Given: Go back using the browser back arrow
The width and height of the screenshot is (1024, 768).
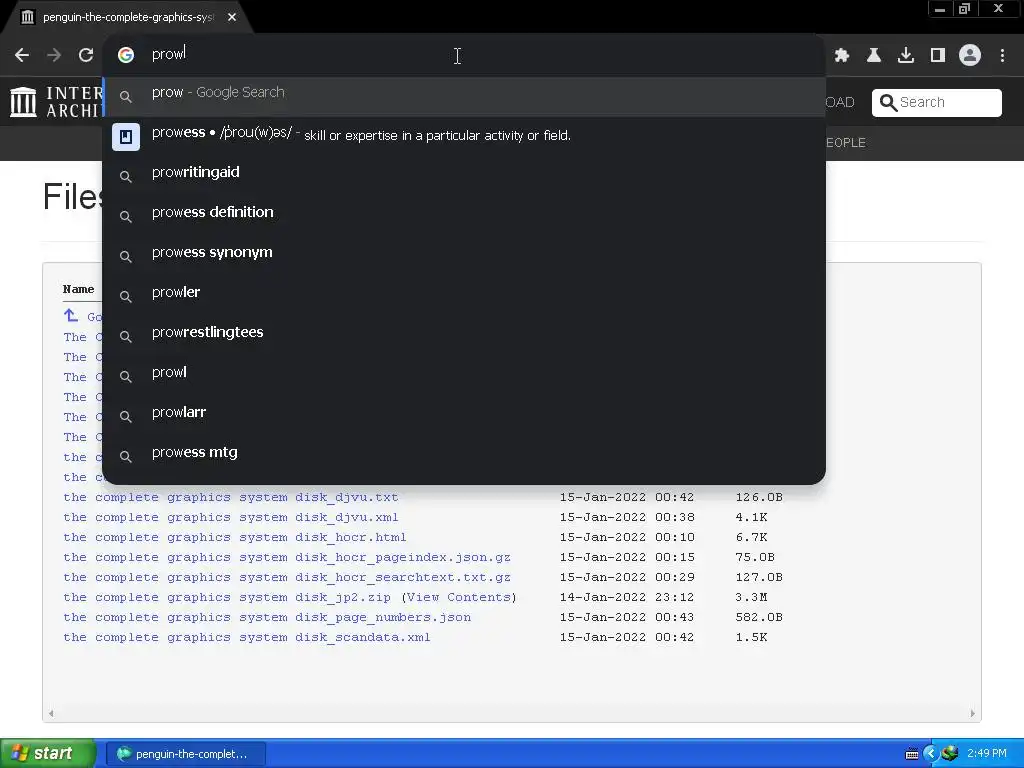Looking at the screenshot, I should (x=22, y=55).
